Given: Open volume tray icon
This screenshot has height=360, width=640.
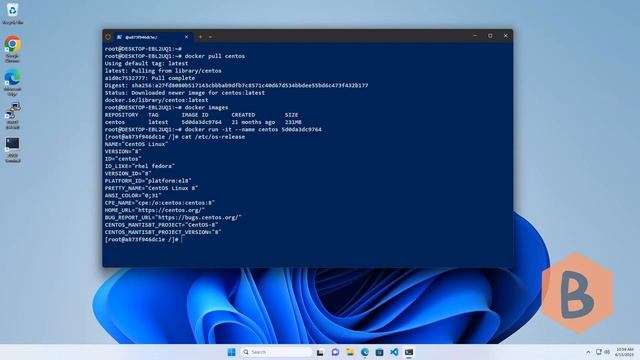Looking at the screenshot, I should pyautogui.click(x=607, y=352).
